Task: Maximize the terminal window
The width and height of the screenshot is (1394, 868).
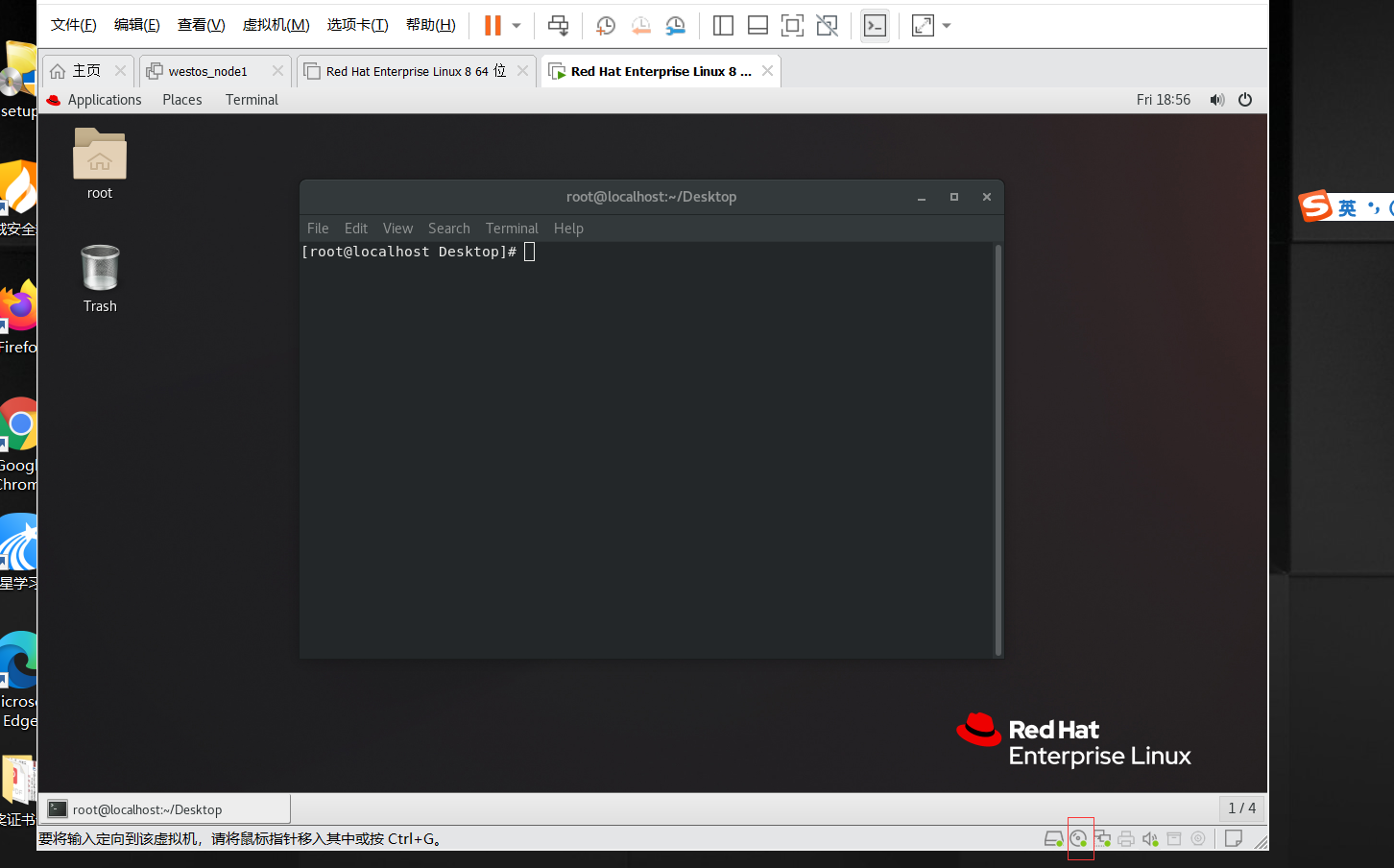Action: [x=954, y=197]
